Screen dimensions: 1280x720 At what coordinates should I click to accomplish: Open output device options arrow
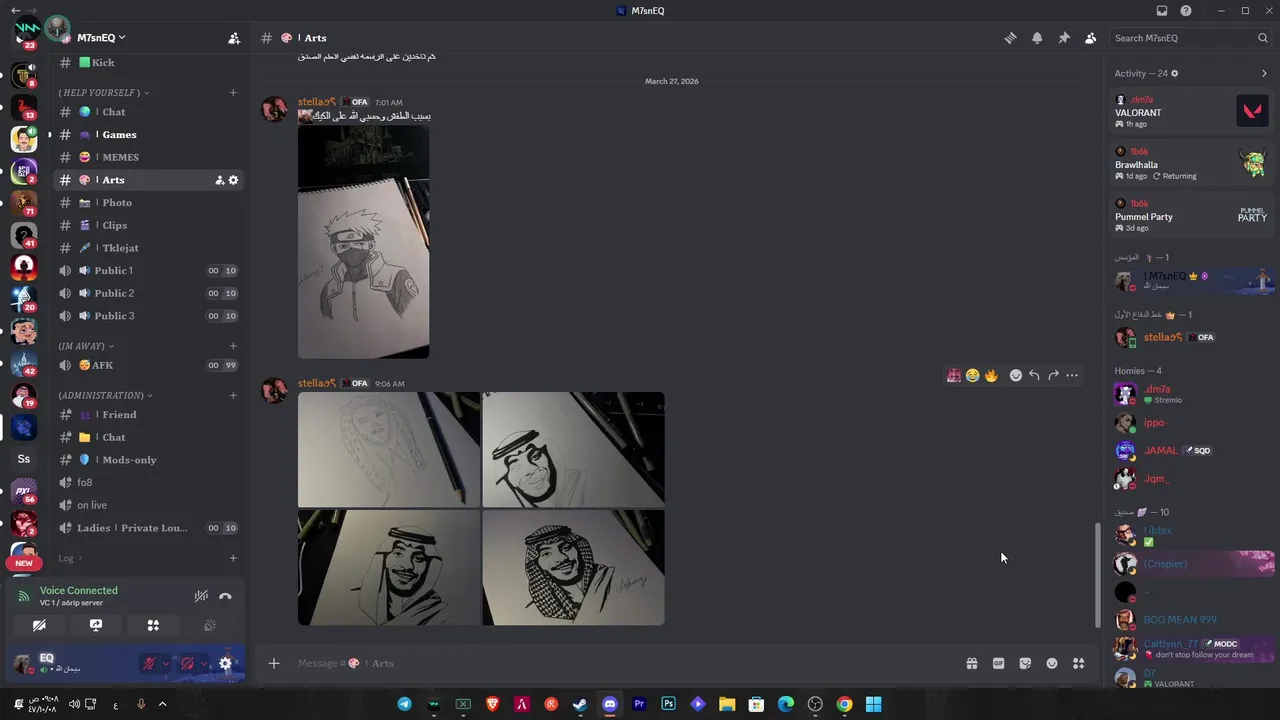click(204, 663)
